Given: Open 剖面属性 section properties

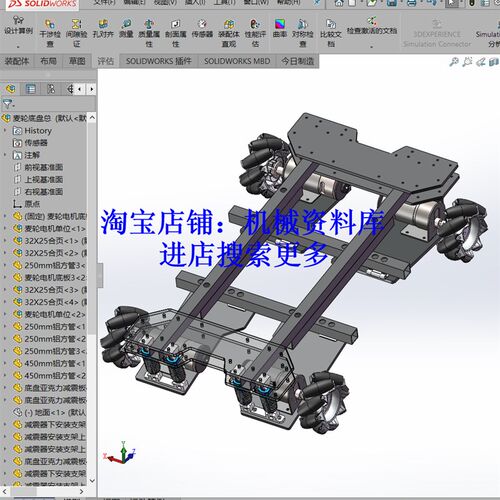Looking at the screenshot, I should pyautogui.click(x=176, y=33).
